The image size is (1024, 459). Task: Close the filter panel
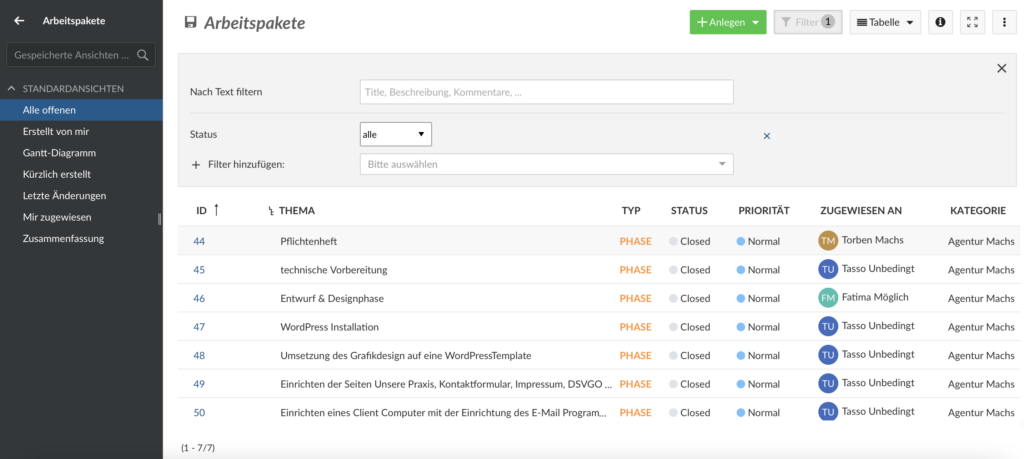1002,69
